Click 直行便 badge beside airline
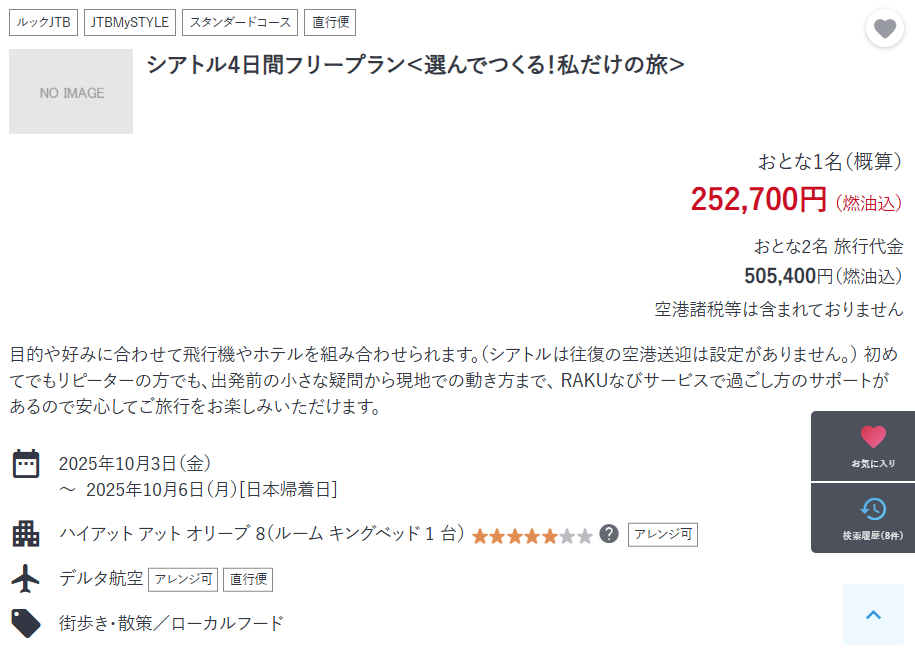Image resolution: width=915 pixels, height=651 pixels. 248,579
